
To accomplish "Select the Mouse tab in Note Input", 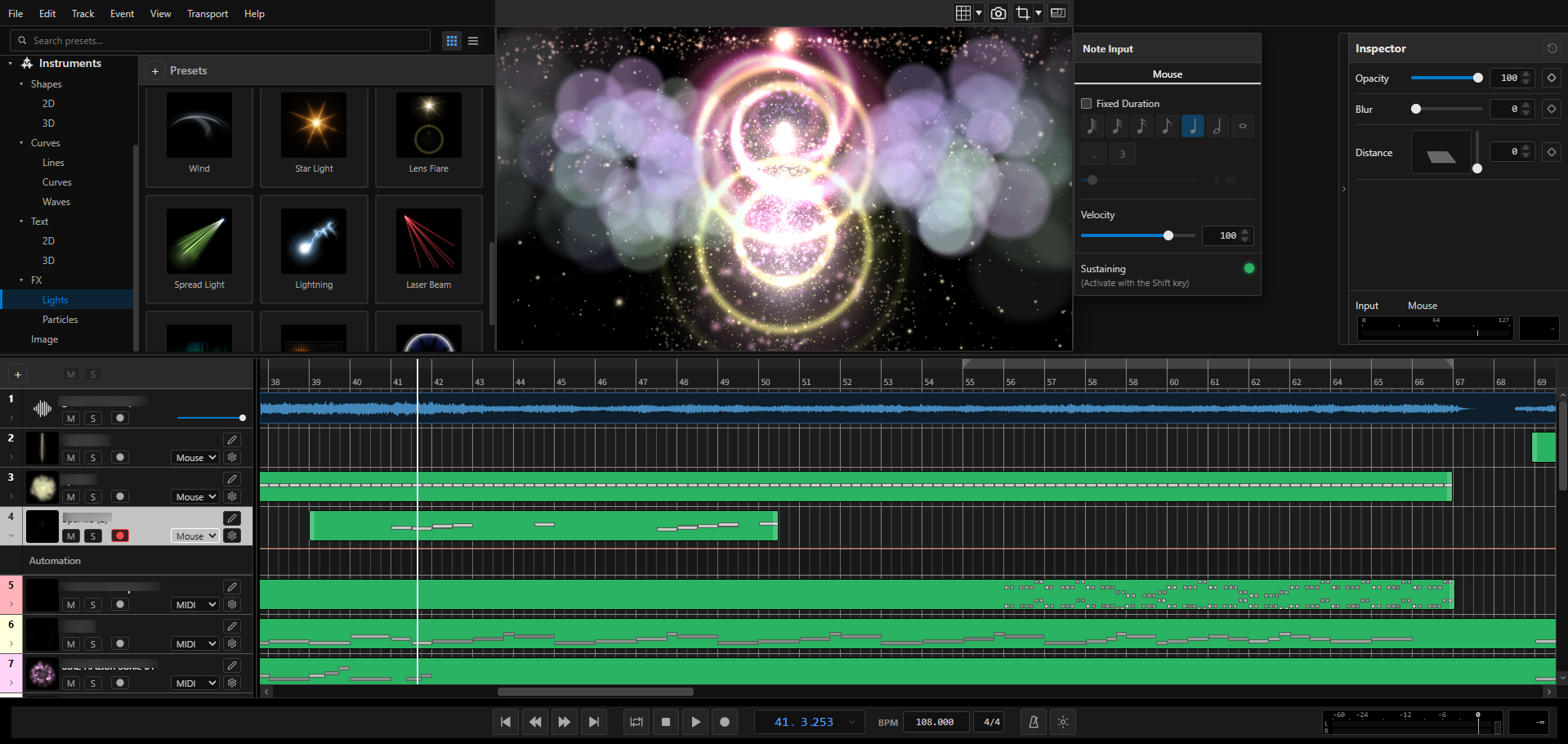I will coord(1168,74).
